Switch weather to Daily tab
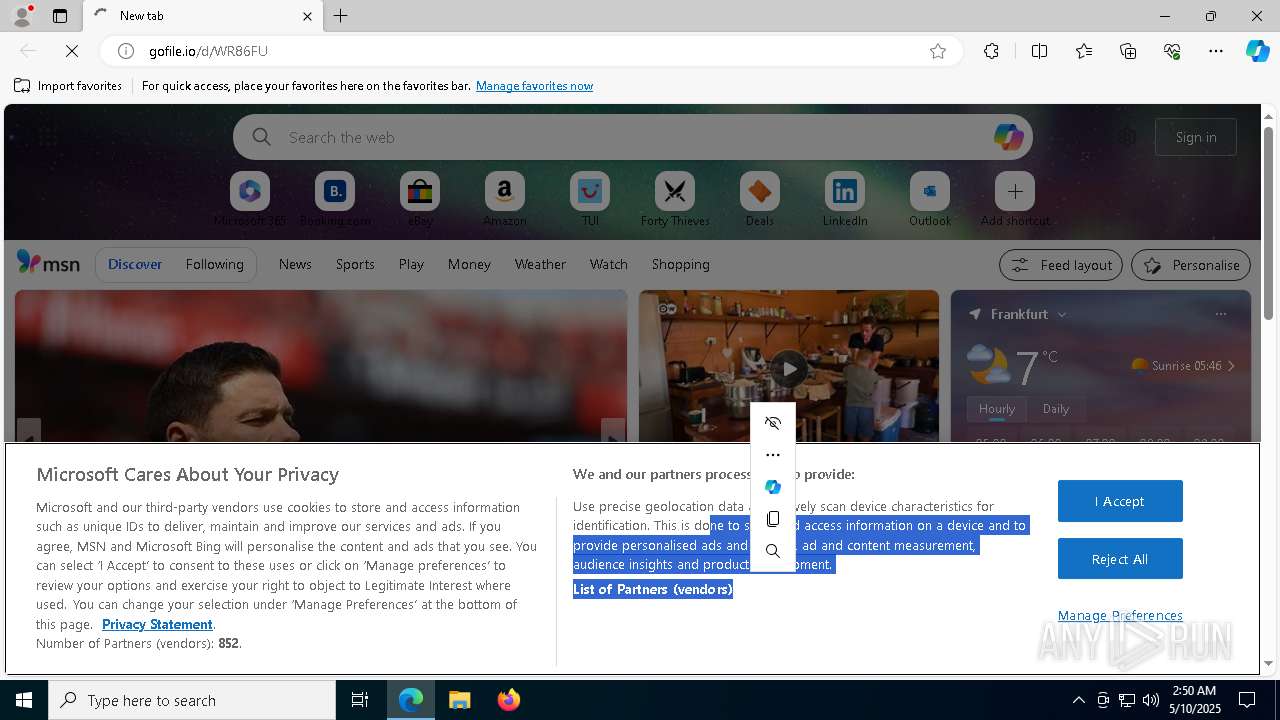1280x720 pixels. tap(1055, 409)
